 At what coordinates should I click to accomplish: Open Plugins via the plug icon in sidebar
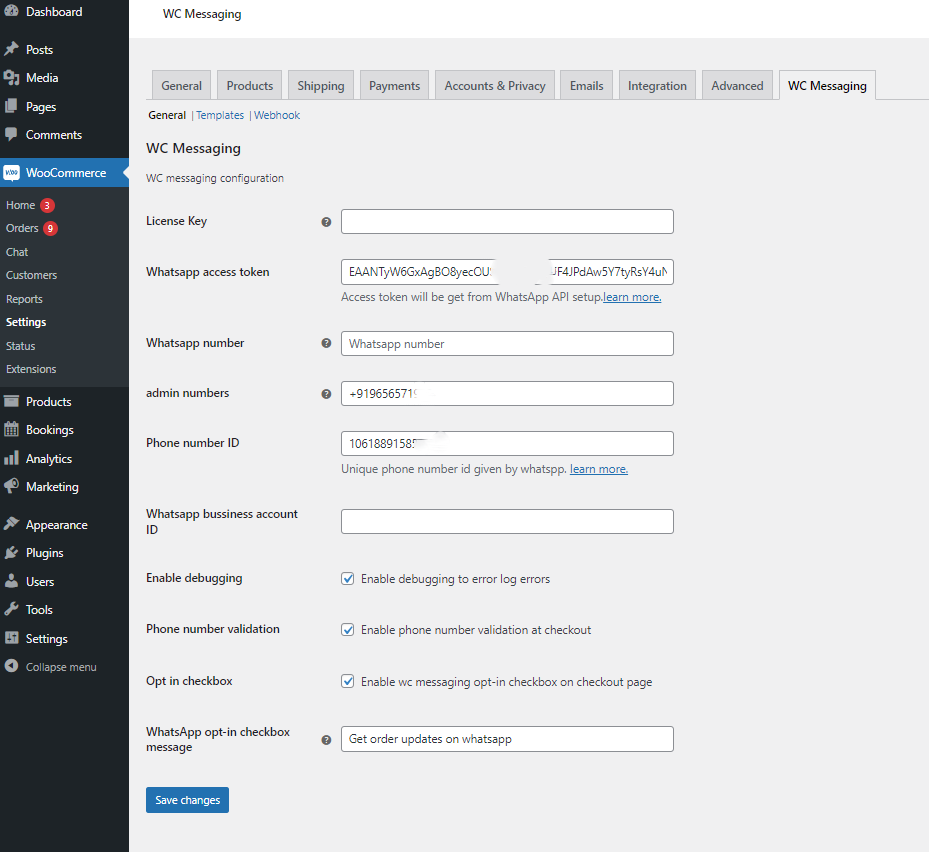[x=11, y=553]
